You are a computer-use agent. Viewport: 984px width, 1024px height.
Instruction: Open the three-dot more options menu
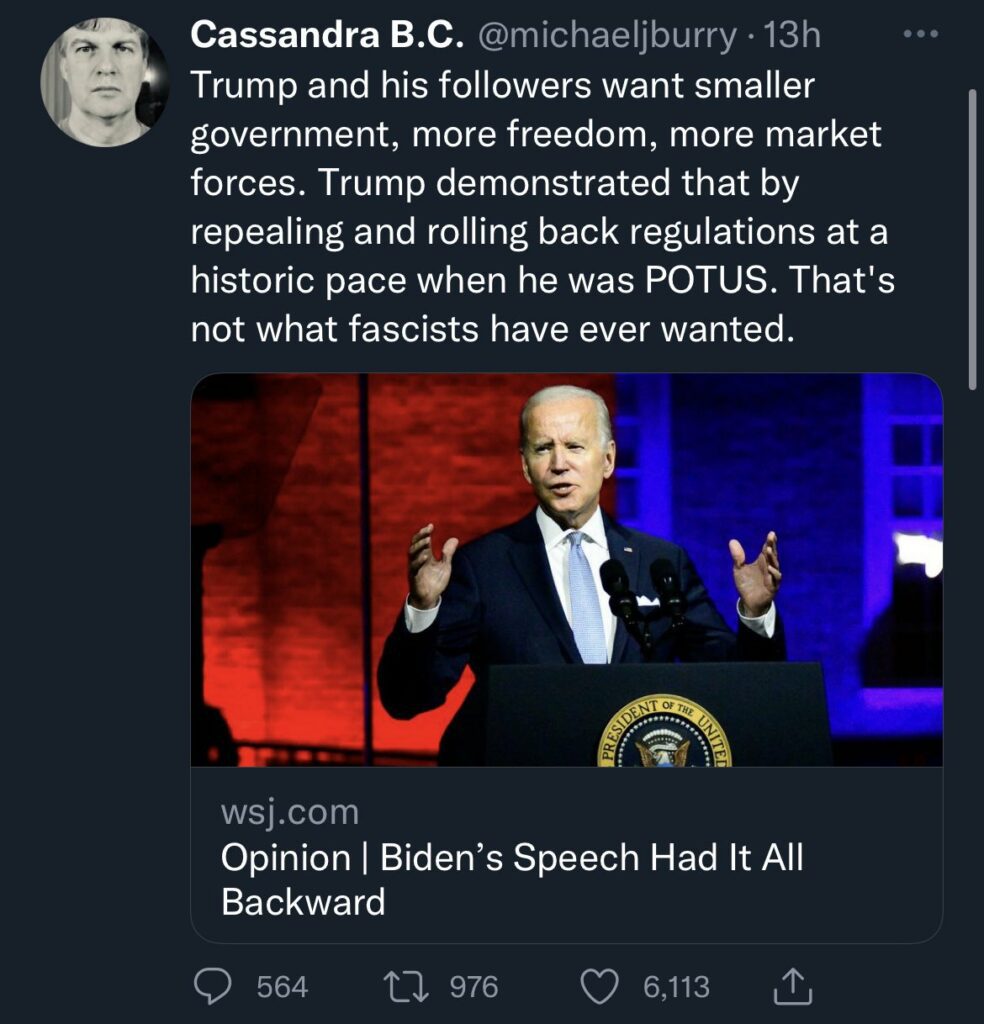[x=919, y=34]
